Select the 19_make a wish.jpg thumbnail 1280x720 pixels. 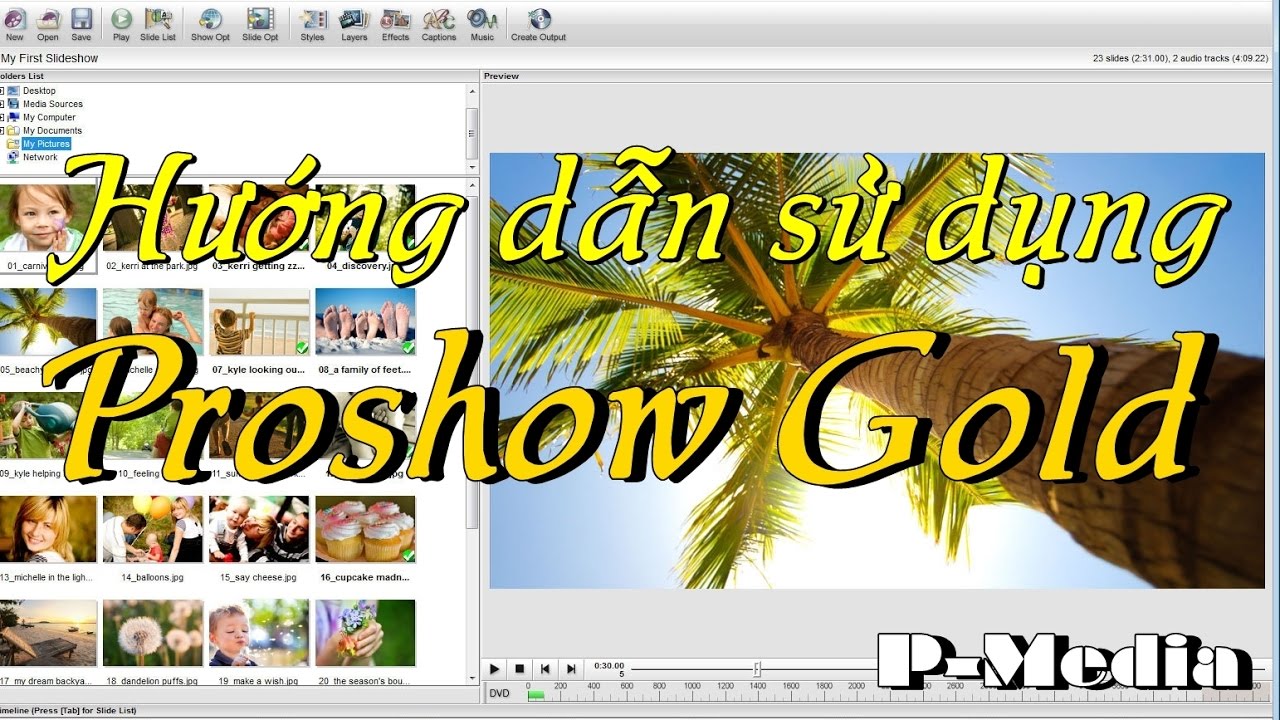pos(260,633)
